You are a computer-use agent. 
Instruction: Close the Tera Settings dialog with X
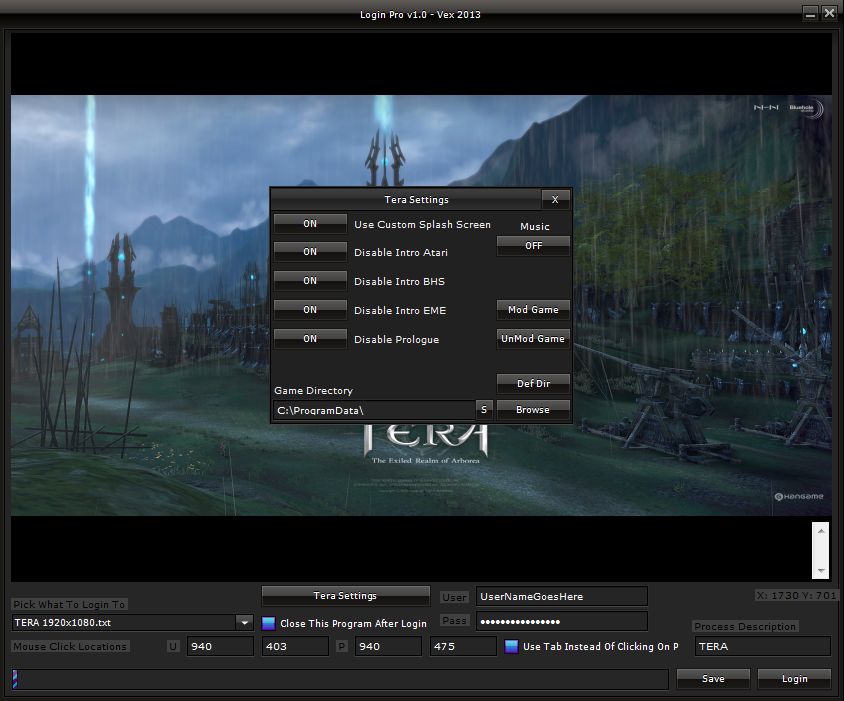(x=555, y=199)
